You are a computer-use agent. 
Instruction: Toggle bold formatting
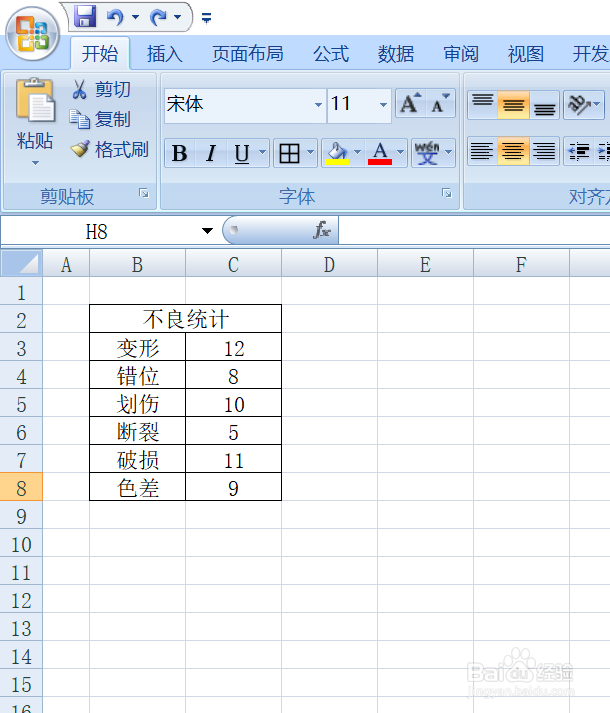(180, 153)
